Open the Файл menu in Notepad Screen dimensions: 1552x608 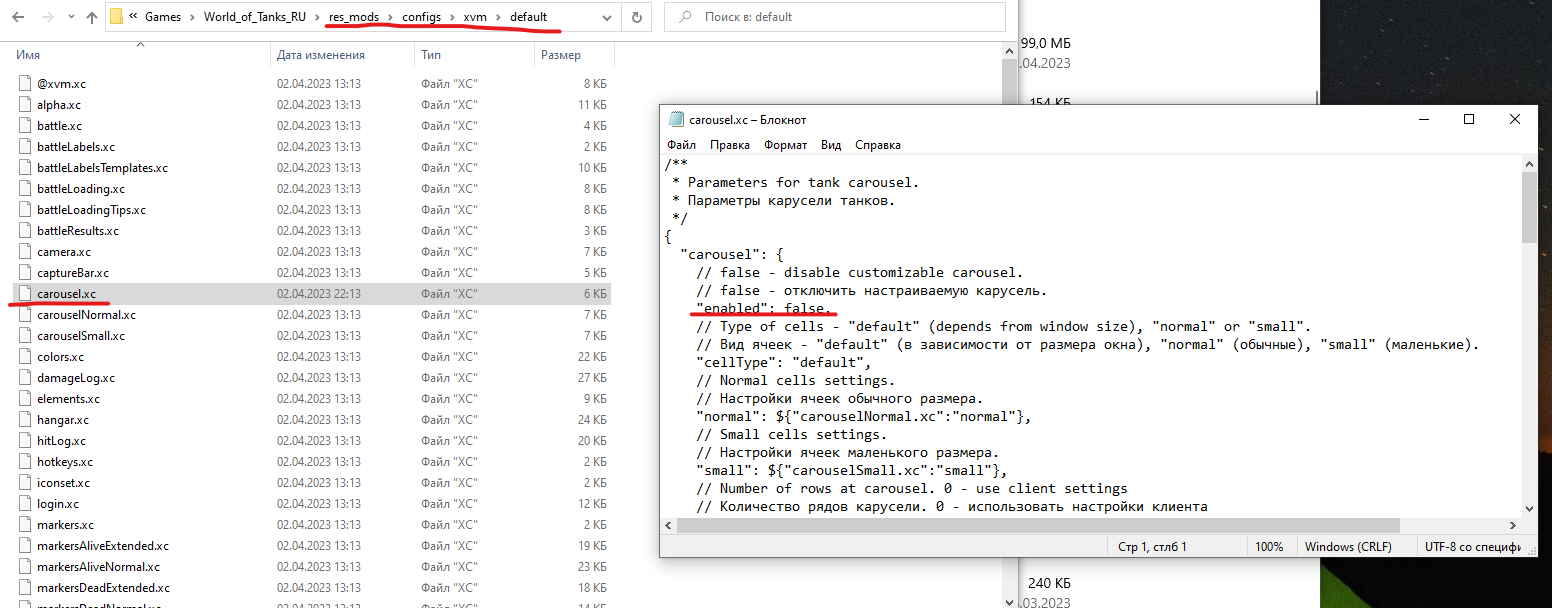681,144
